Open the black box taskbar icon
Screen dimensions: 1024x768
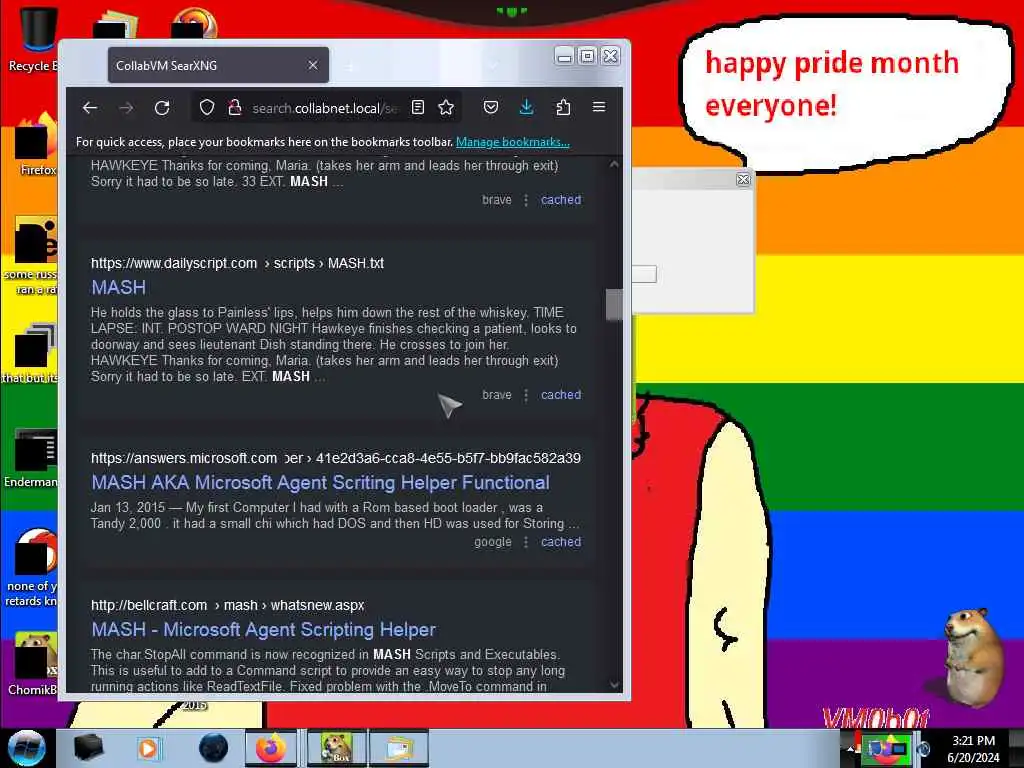coord(89,748)
